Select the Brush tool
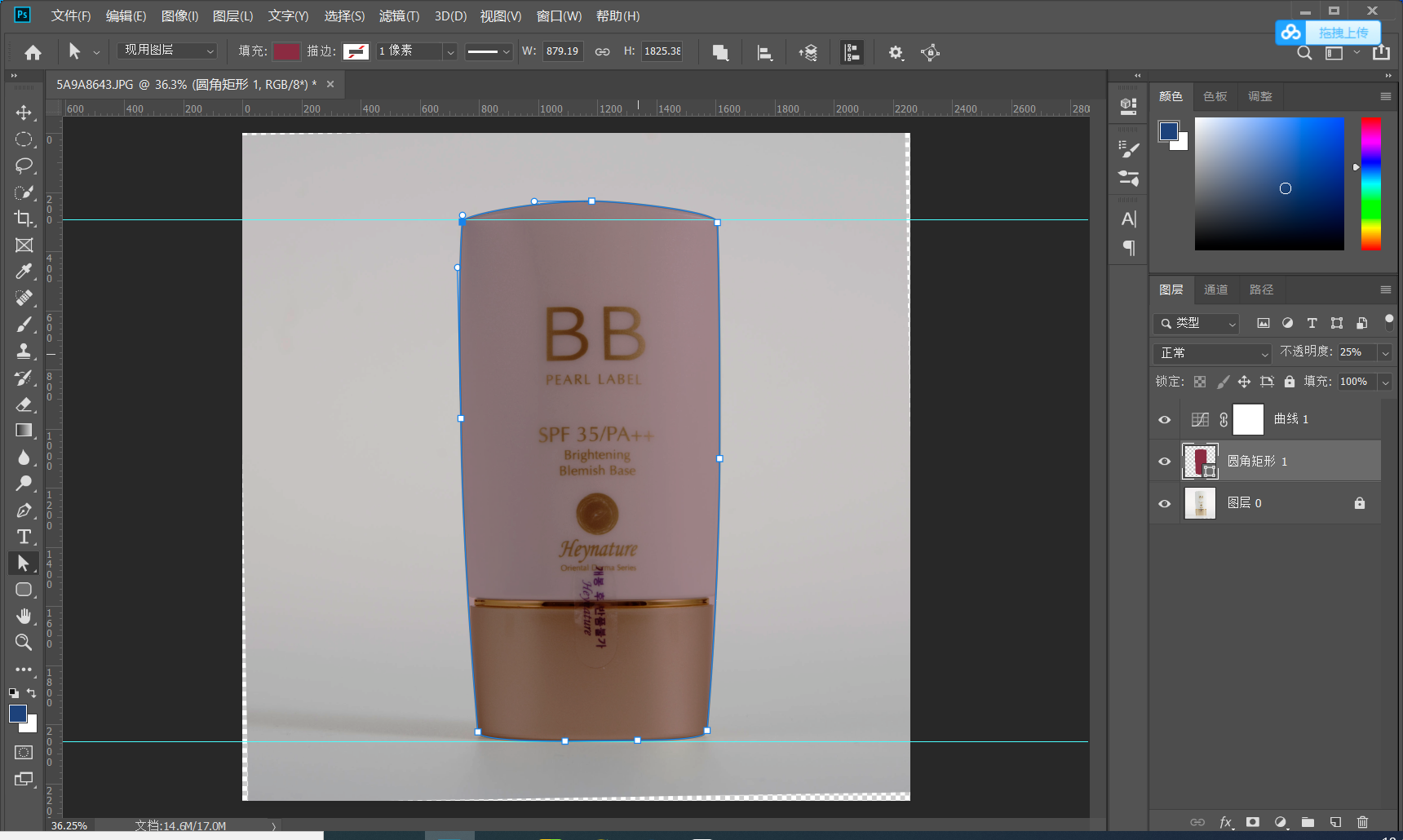Screen dimensions: 1403x840 pyautogui.click(x=24, y=325)
